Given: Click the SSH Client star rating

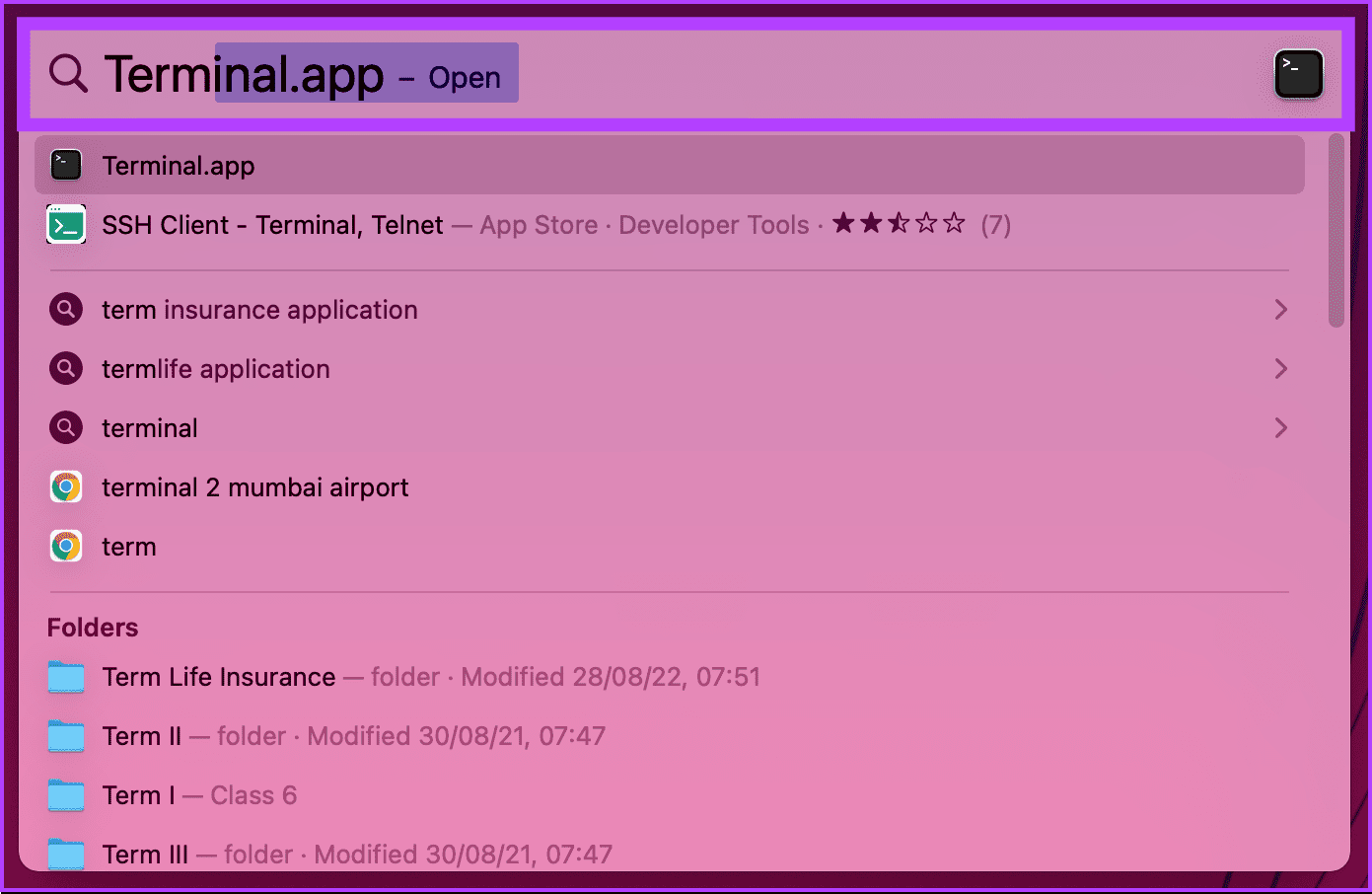Looking at the screenshot, I should pos(899,223).
